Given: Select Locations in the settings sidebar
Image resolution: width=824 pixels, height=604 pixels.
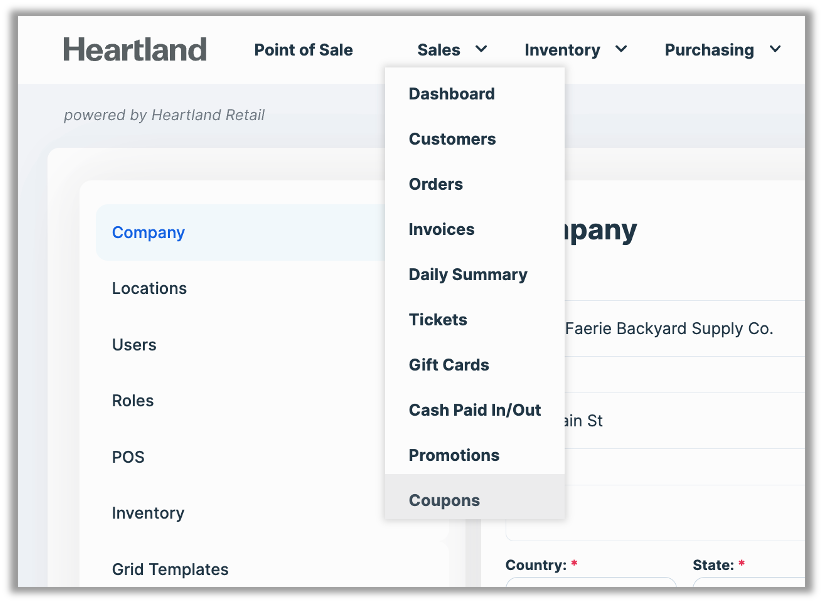Looking at the screenshot, I should tap(149, 288).
